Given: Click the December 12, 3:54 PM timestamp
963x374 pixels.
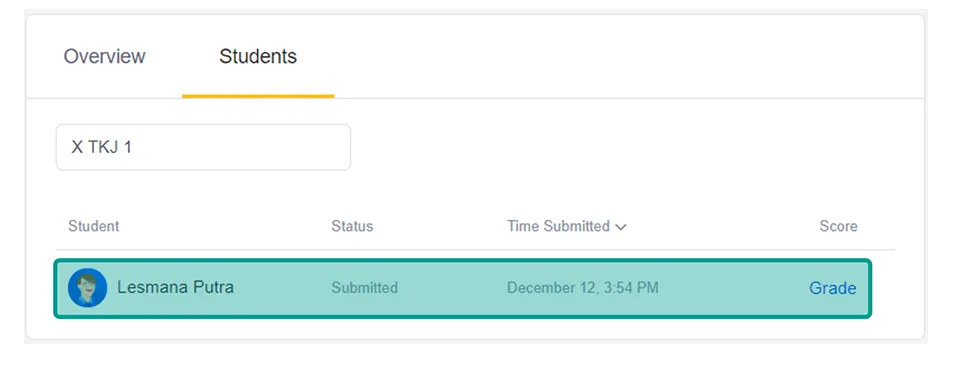Looking at the screenshot, I should [x=583, y=287].
